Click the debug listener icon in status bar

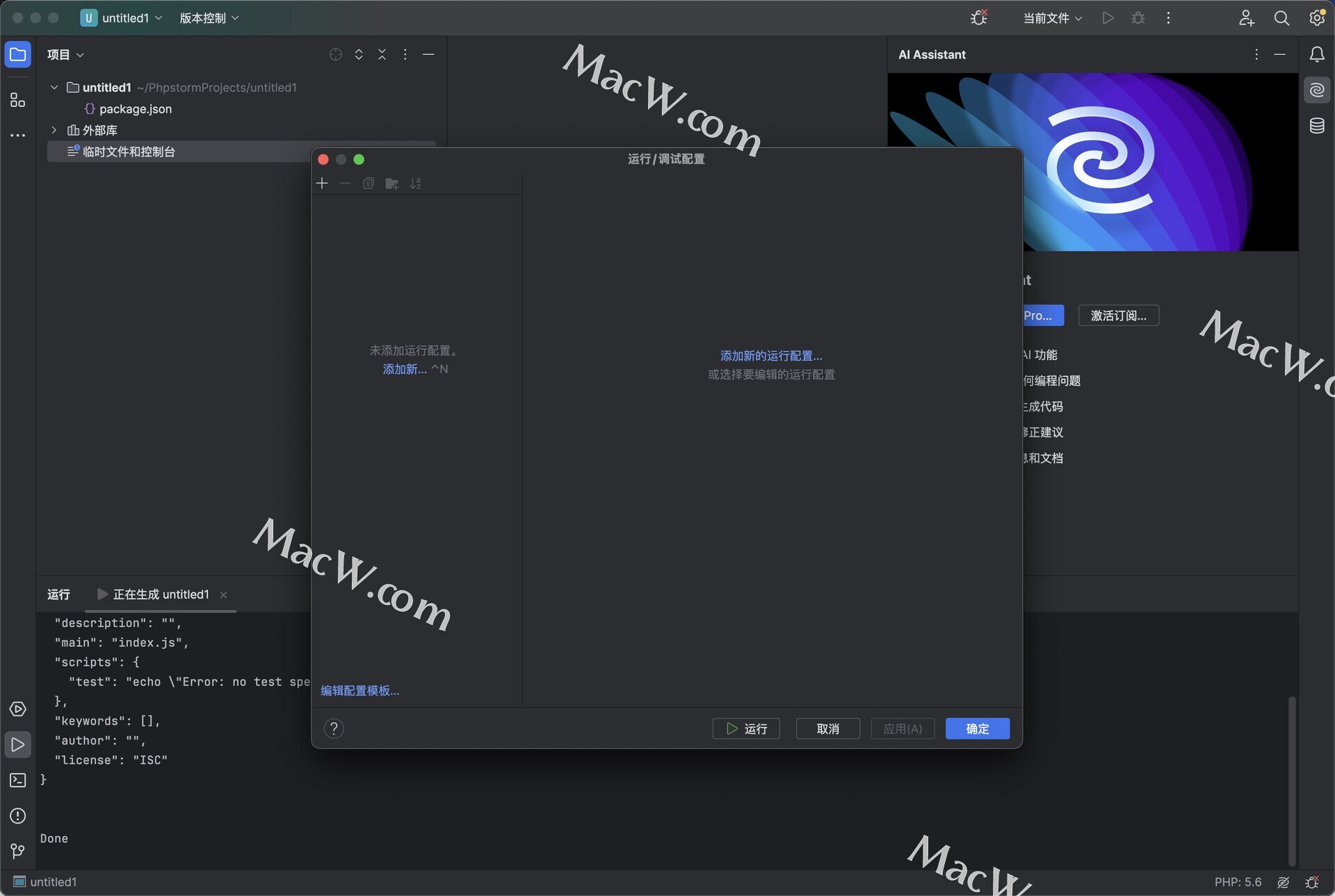coord(1313,882)
